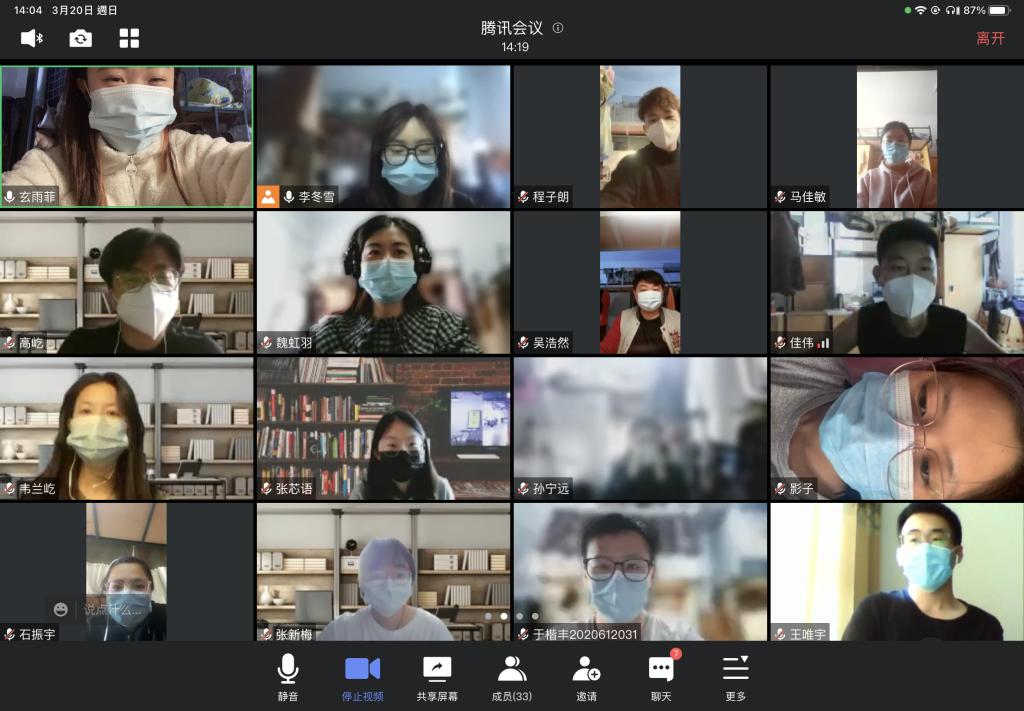Open meeting info icon beside 腾讯会议

click(558, 28)
